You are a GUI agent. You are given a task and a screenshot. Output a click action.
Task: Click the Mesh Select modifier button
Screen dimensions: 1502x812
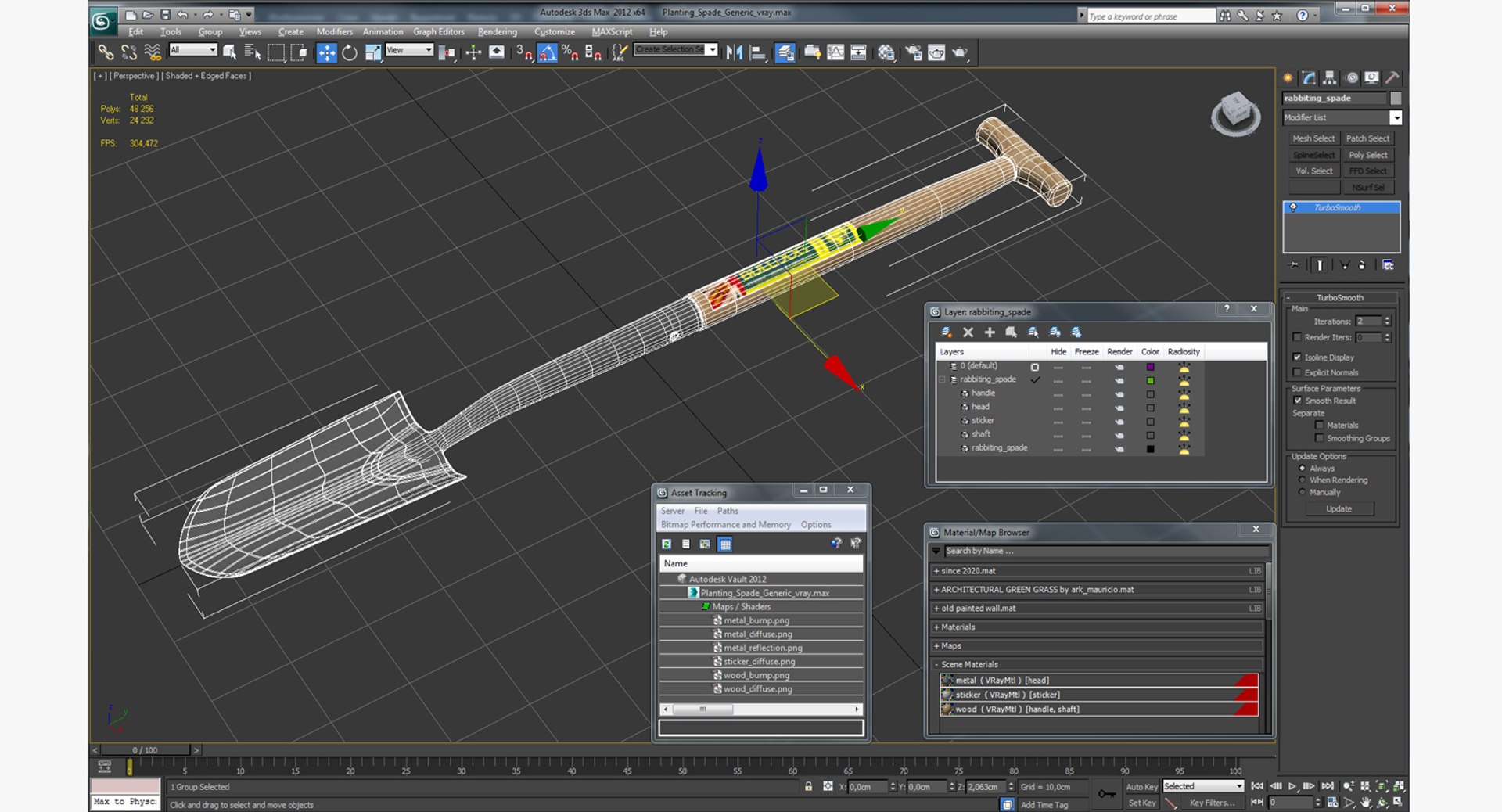tap(1313, 138)
